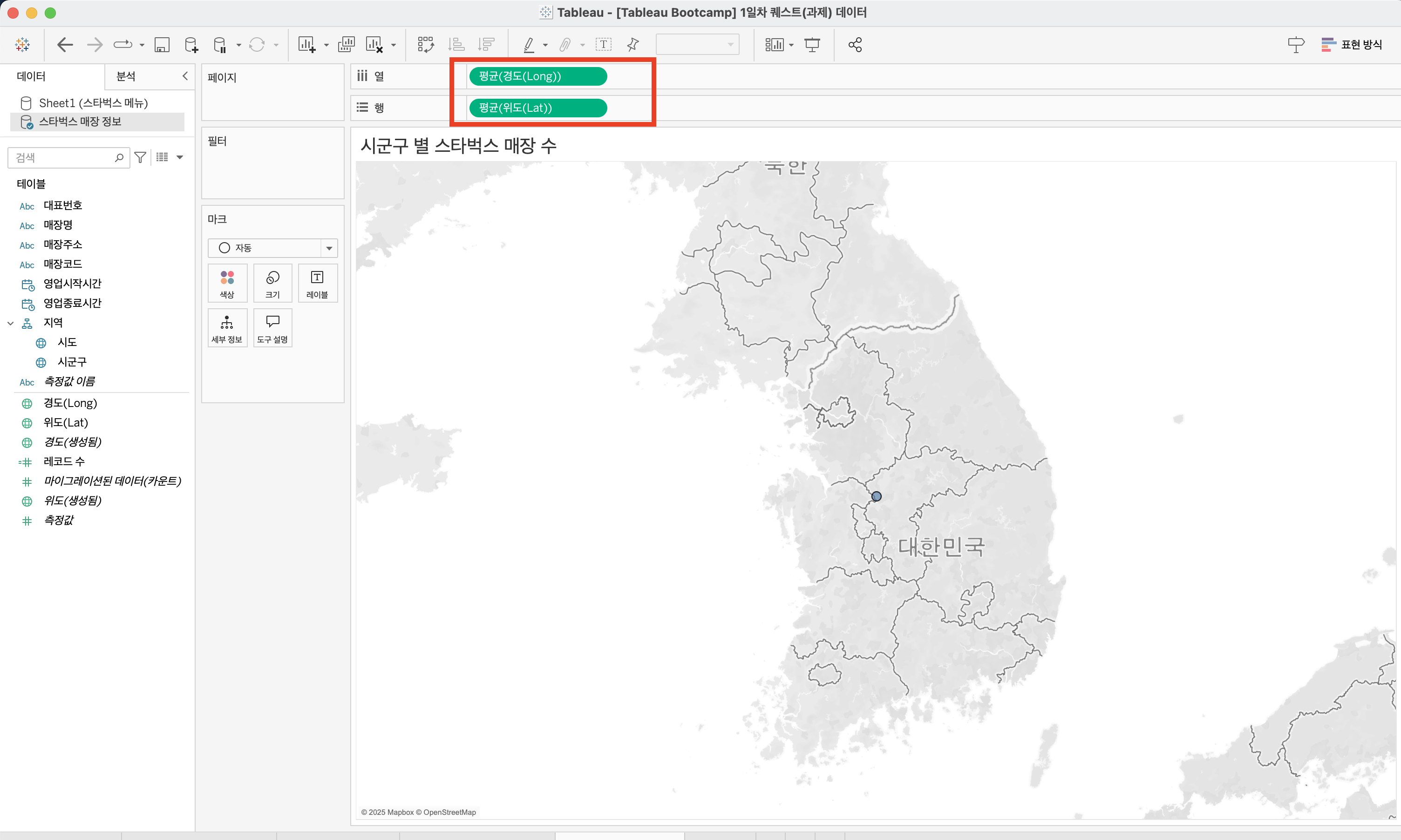Image resolution: width=1401 pixels, height=840 pixels.
Task: Click presentation mode icon
Action: pos(812,45)
